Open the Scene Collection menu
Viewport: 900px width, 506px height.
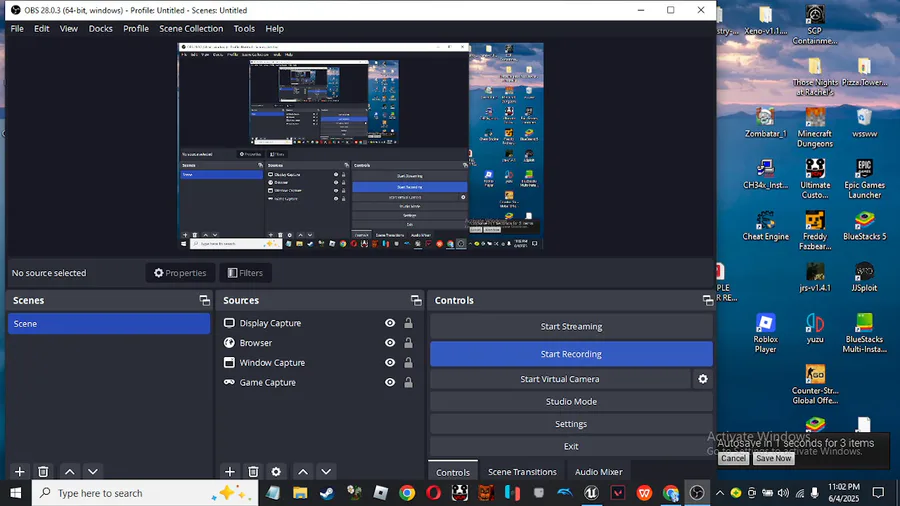[191, 29]
